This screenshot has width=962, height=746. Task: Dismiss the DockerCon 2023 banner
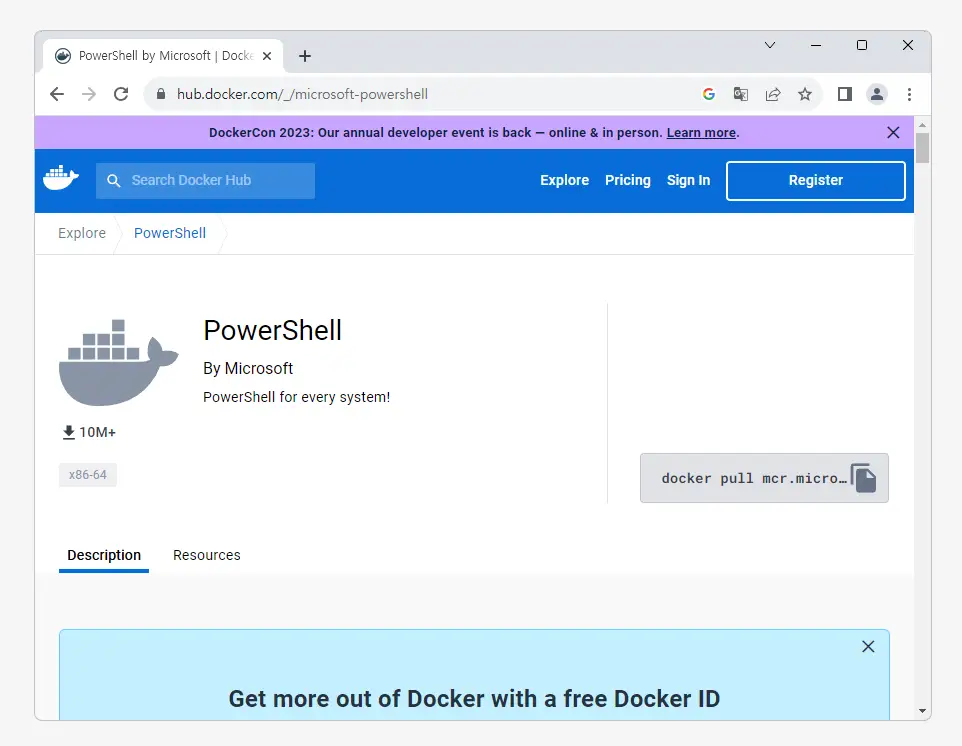pyautogui.click(x=893, y=132)
